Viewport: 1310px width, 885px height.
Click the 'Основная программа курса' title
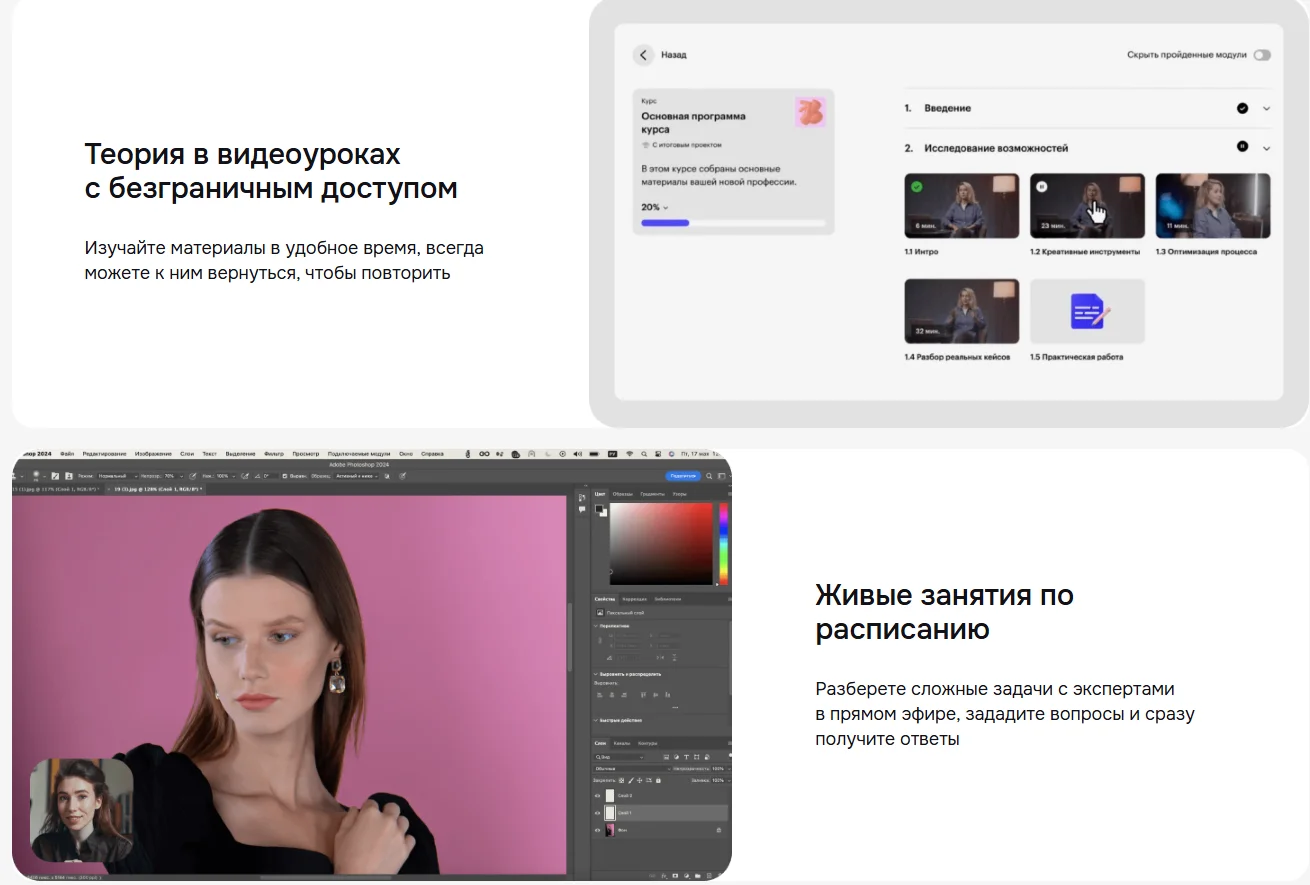tap(693, 123)
